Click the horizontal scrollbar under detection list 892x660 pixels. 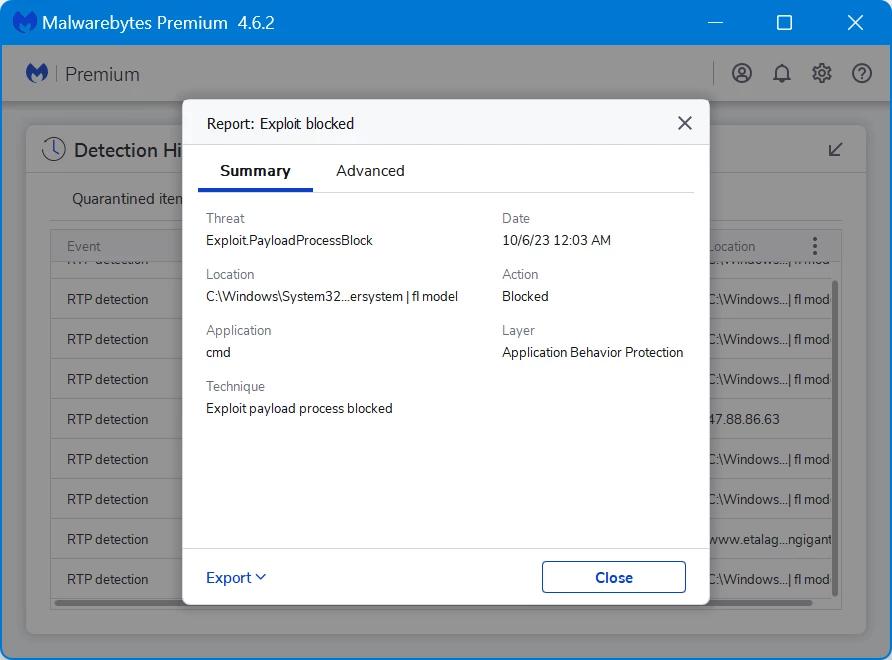click(x=433, y=603)
